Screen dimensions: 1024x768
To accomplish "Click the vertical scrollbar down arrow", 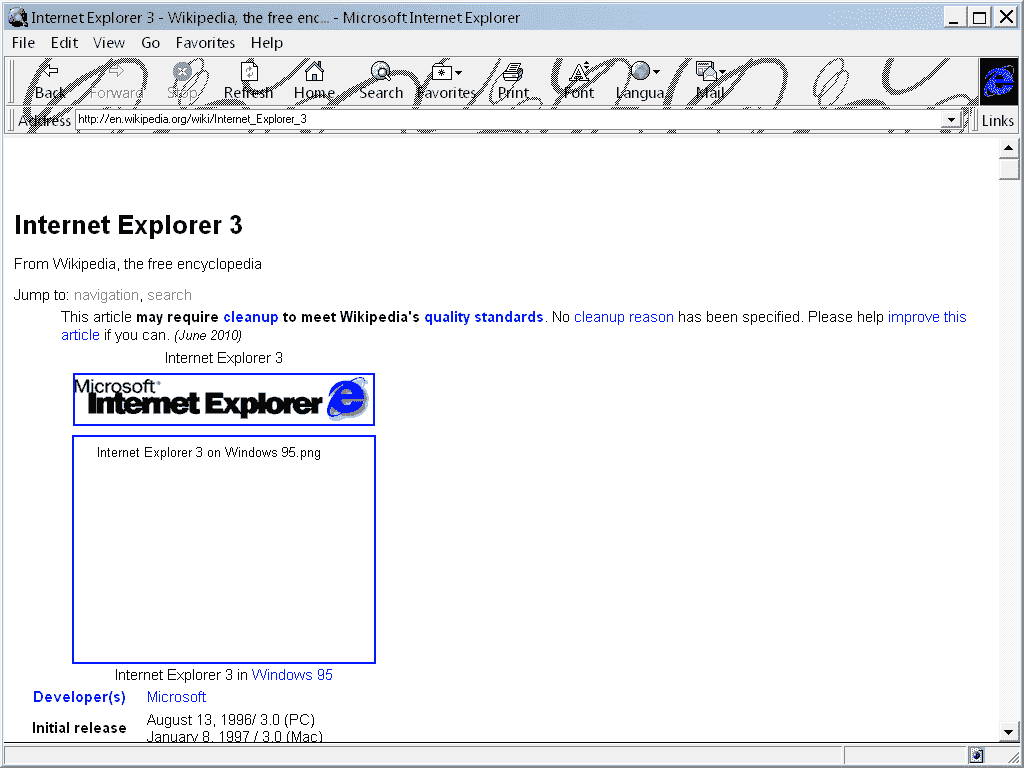I will click(1008, 732).
